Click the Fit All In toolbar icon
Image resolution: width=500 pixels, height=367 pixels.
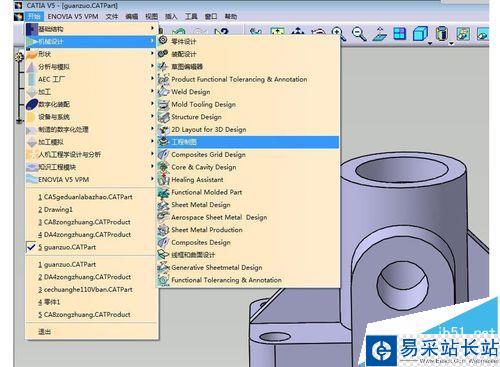pos(277,33)
